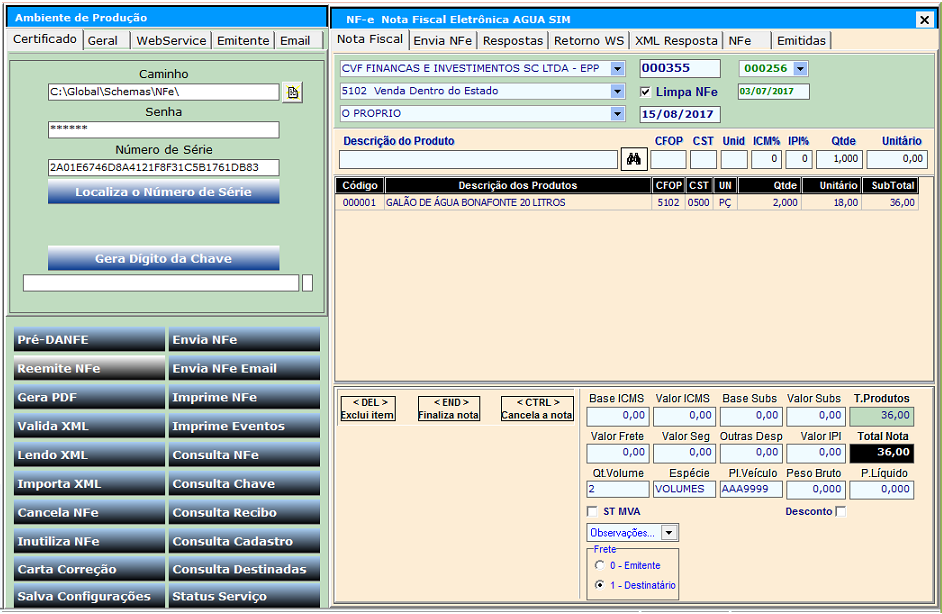Click the Espécie field showing VOLUMES
Screen dimensions: 942x614
tap(684, 490)
